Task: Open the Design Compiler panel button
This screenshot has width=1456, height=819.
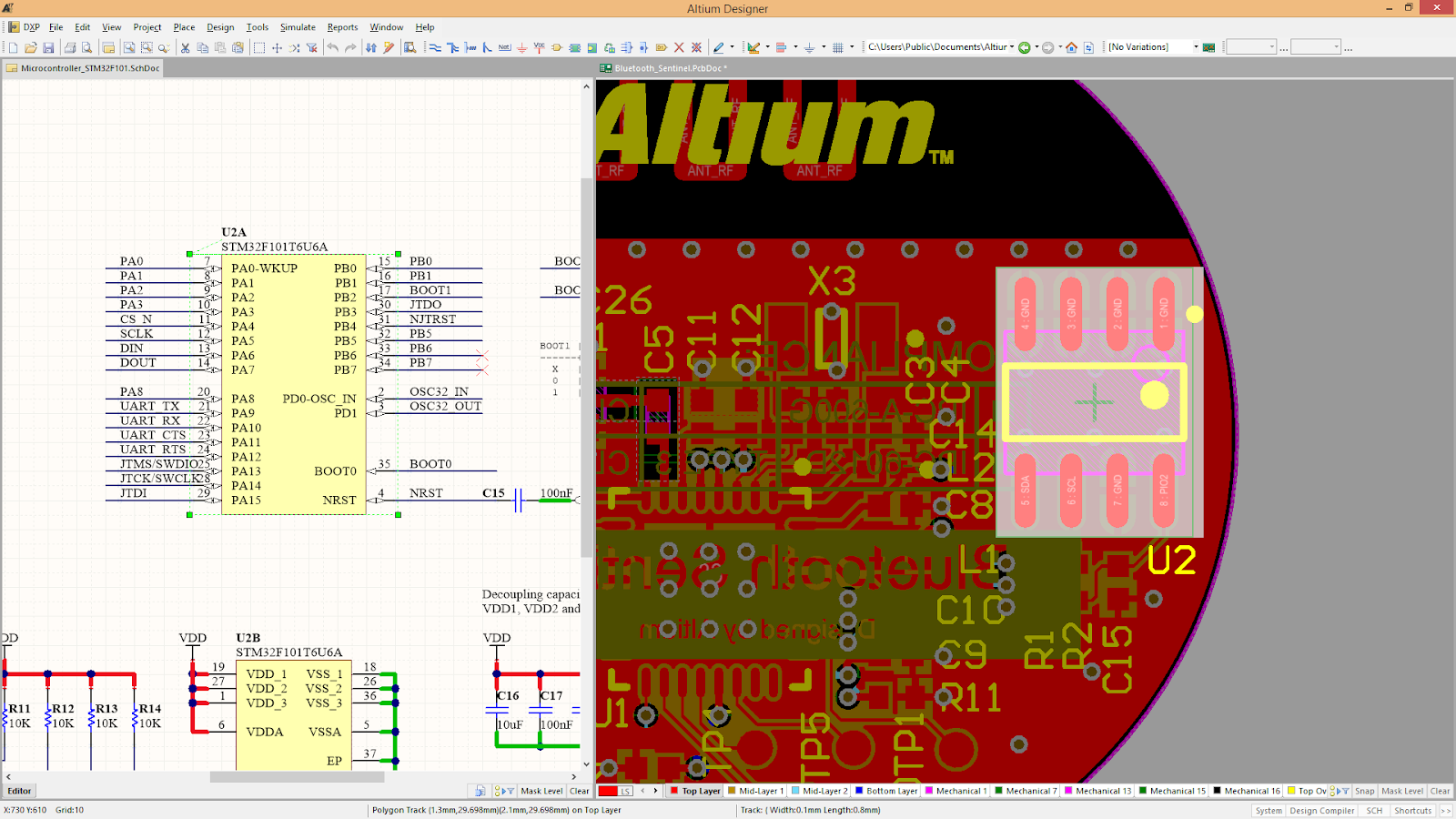Action: [x=1321, y=810]
